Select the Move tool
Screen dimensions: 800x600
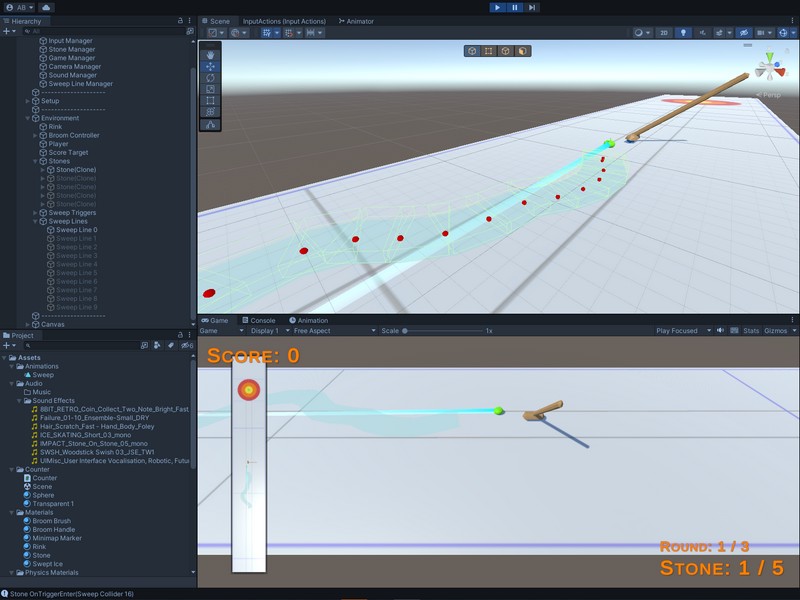tap(210, 66)
